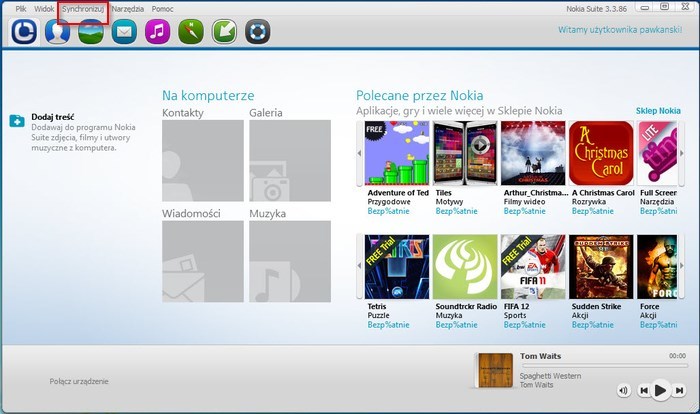Click Bezpłatnie under Adventure of Ted

point(388,211)
